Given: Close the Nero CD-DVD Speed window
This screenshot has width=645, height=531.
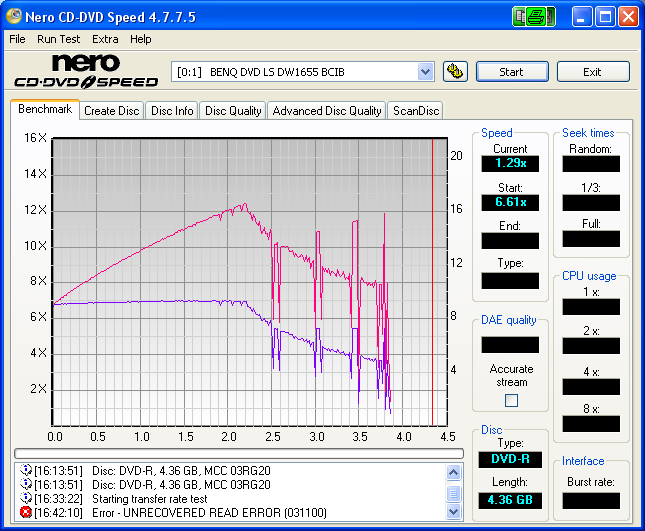Looking at the screenshot, I should pos(628,17).
